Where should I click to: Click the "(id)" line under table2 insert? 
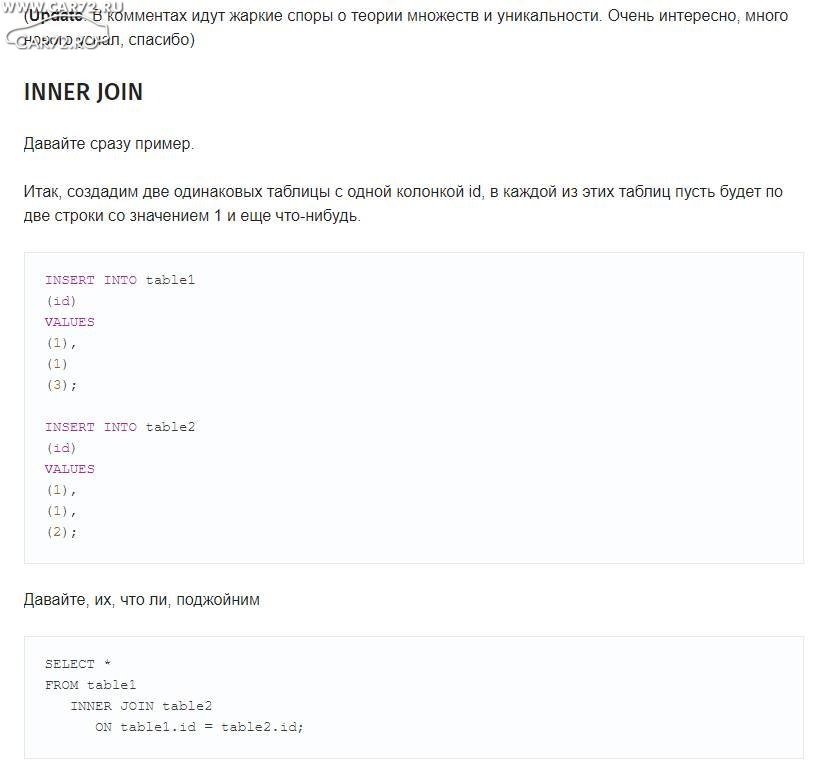[60, 448]
